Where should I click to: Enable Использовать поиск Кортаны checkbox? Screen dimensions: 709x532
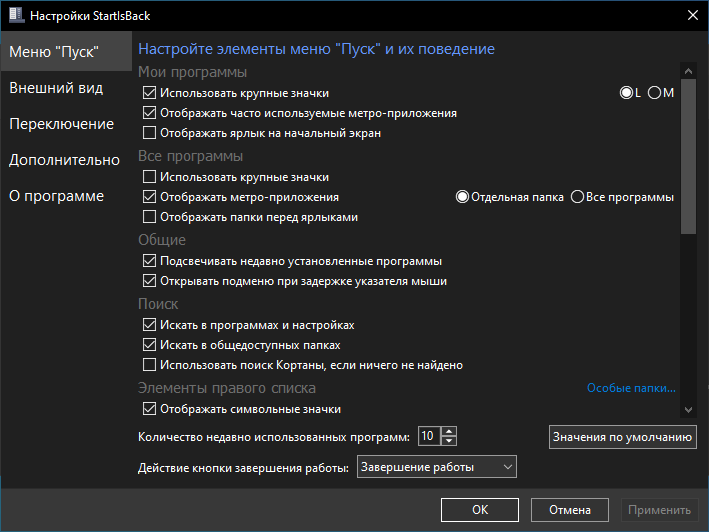pos(149,365)
